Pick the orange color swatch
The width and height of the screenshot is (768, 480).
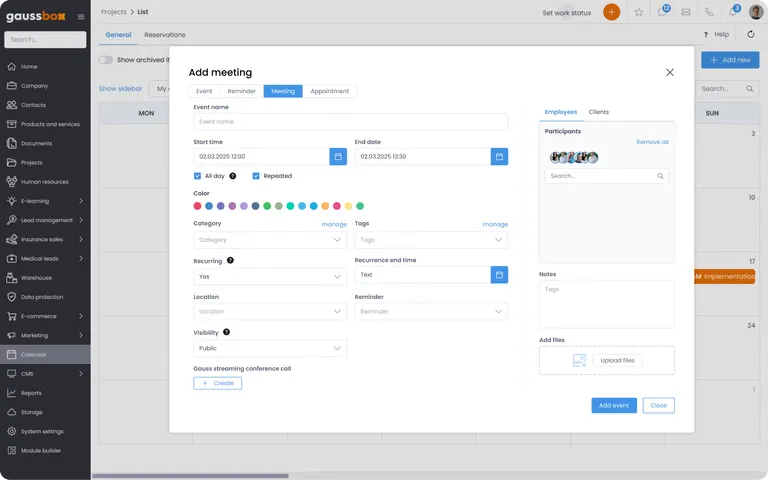pos(325,206)
